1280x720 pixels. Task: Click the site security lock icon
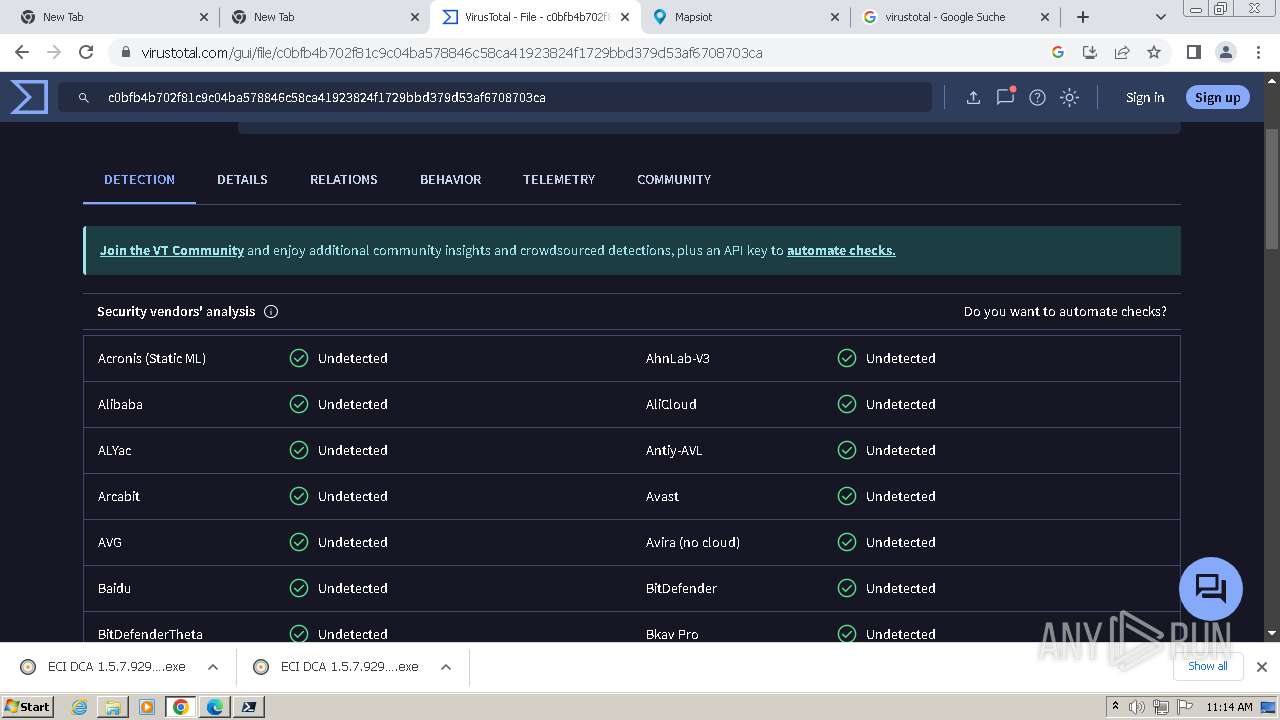point(125,52)
